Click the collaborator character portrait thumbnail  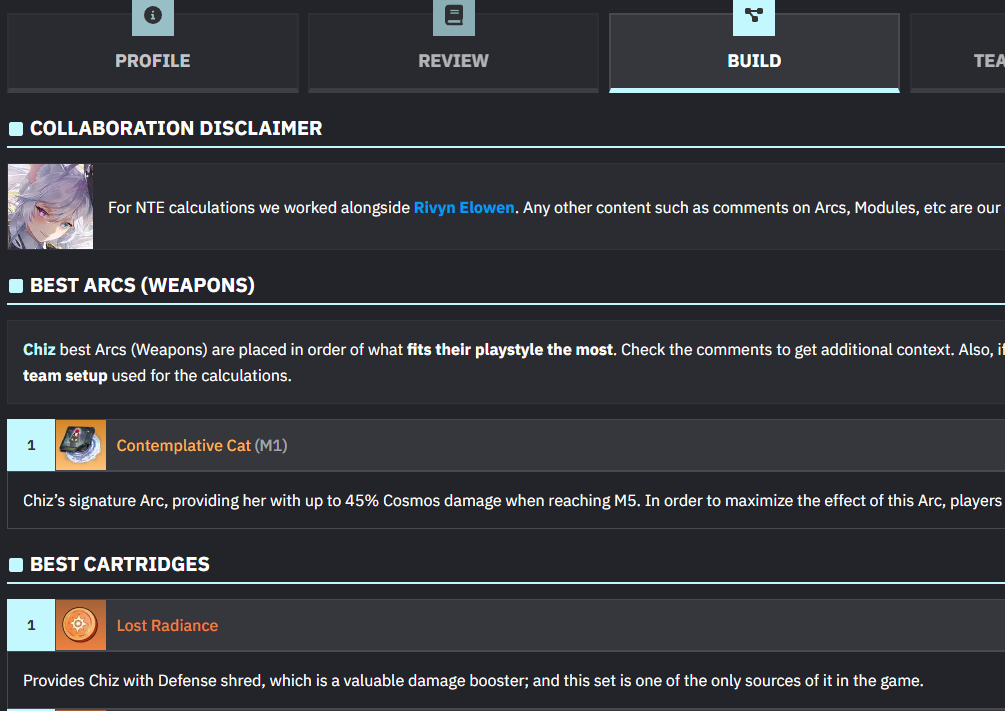[50, 206]
